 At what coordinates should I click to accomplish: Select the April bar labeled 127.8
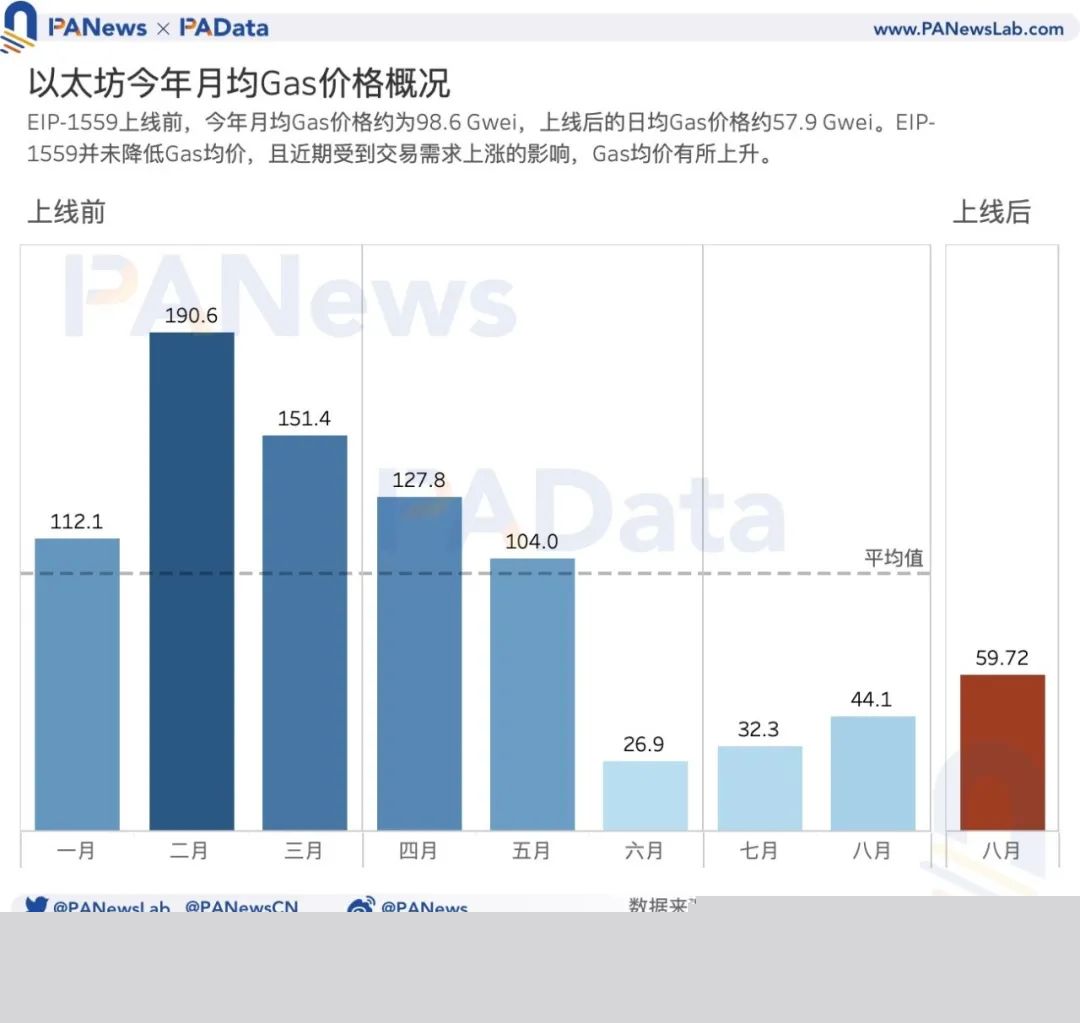coord(419,663)
